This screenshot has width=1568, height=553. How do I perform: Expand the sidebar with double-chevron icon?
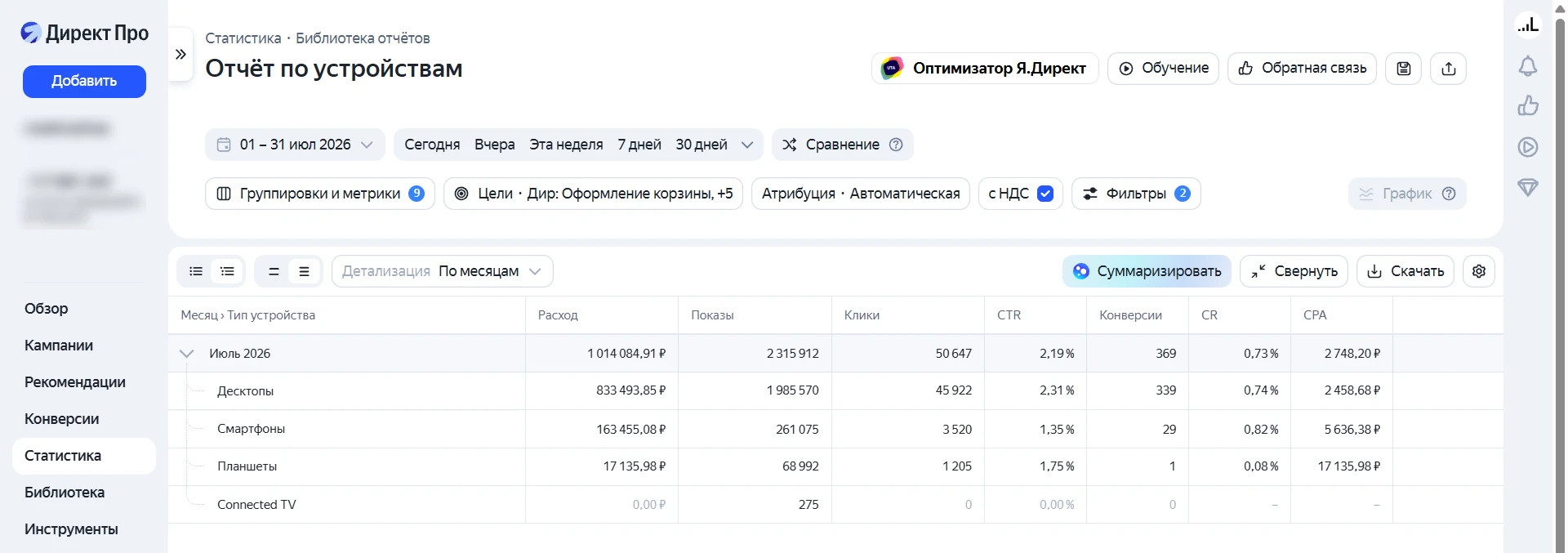point(180,55)
